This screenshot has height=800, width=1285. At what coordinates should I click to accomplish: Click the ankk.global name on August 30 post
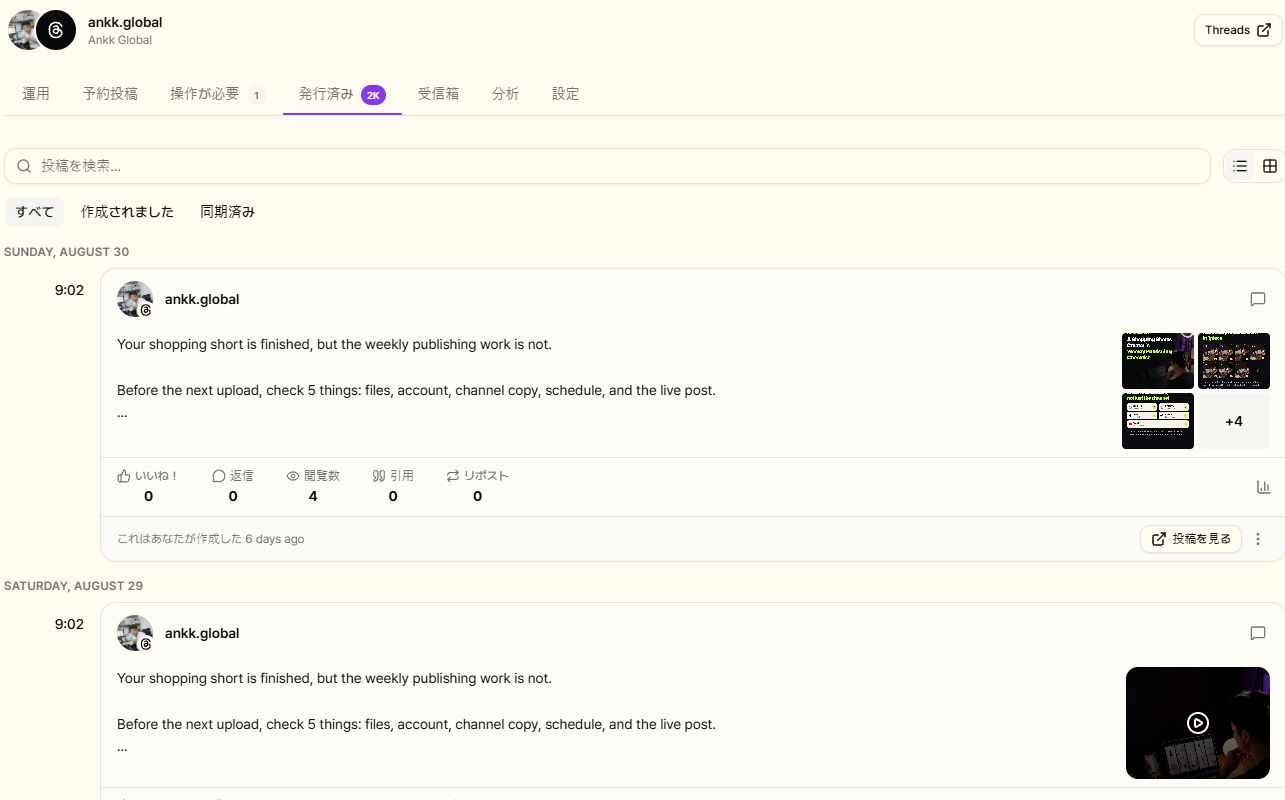click(202, 299)
